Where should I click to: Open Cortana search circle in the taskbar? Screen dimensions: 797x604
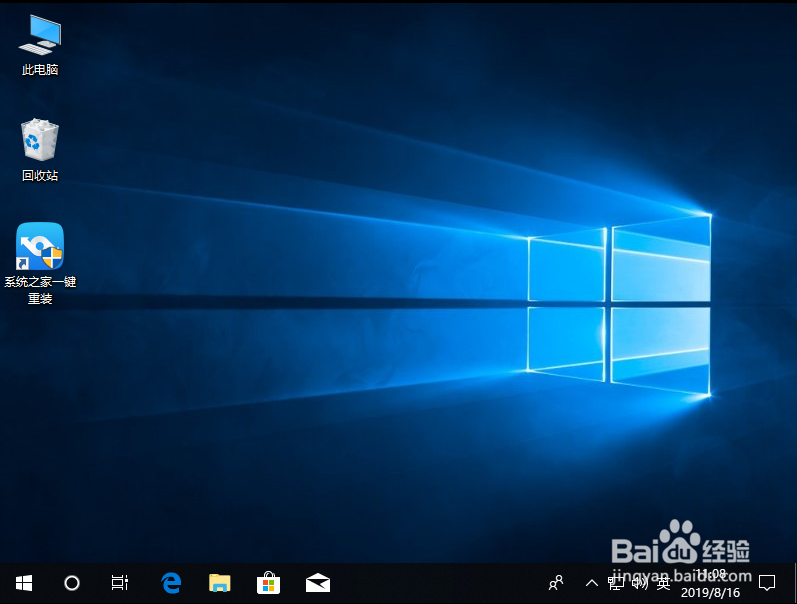[x=72, y=583]
